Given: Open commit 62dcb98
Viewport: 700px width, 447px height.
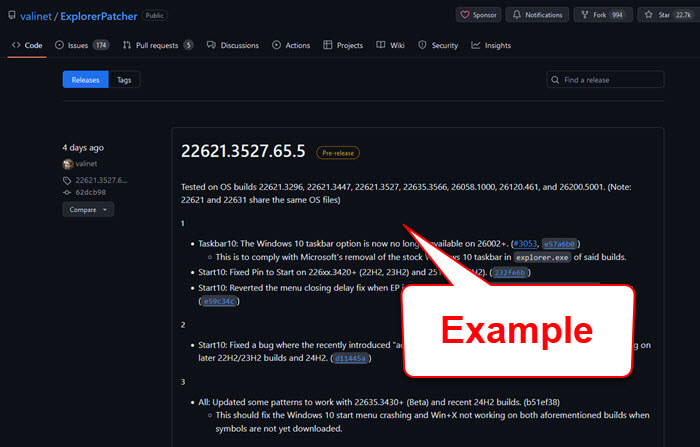Looking at the screenshot, I should tap(91, 192).
